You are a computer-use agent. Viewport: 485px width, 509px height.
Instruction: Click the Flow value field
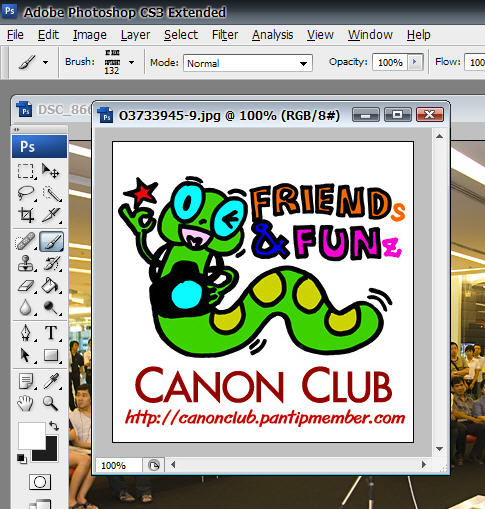(475, 62)
